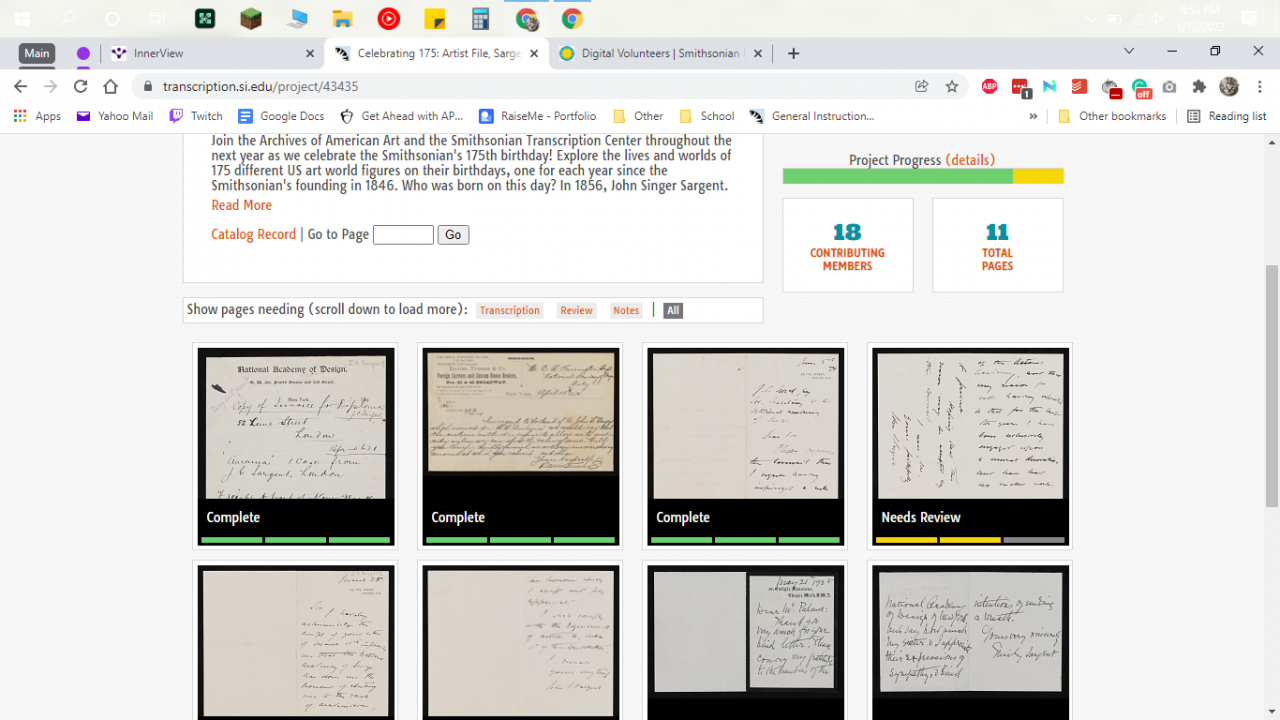Open the Apps bookmark

tap(38, 116)
